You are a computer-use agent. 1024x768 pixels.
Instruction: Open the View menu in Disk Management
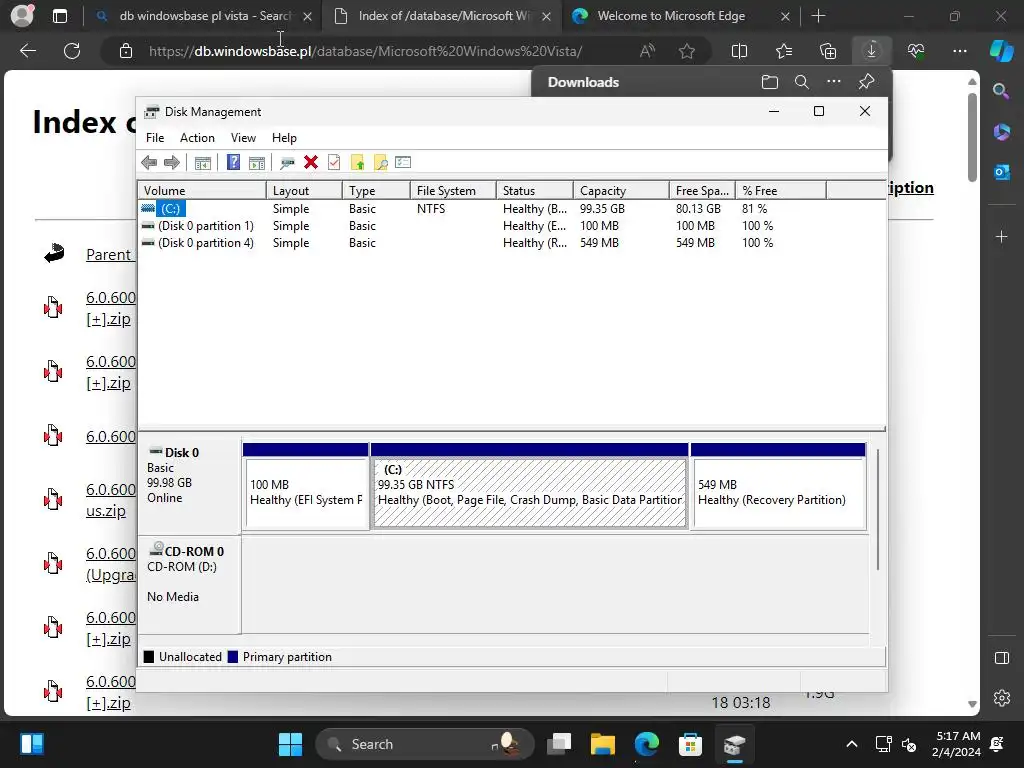[243, 138]
